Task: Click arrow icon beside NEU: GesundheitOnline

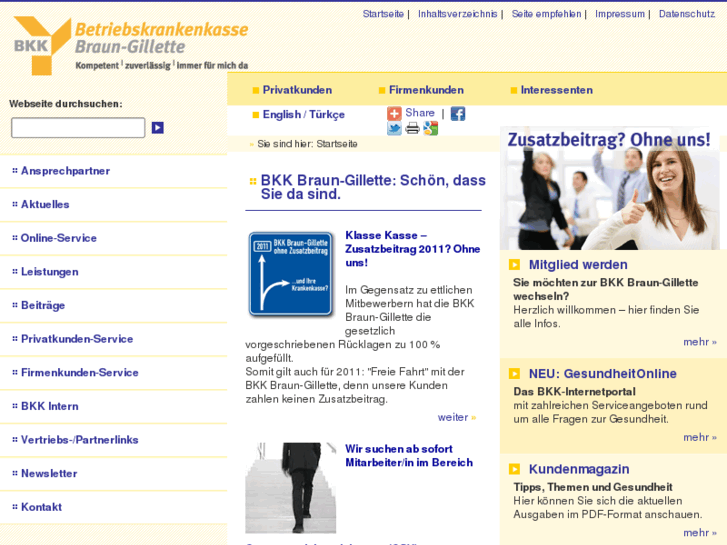Action: tap(514, 373)
